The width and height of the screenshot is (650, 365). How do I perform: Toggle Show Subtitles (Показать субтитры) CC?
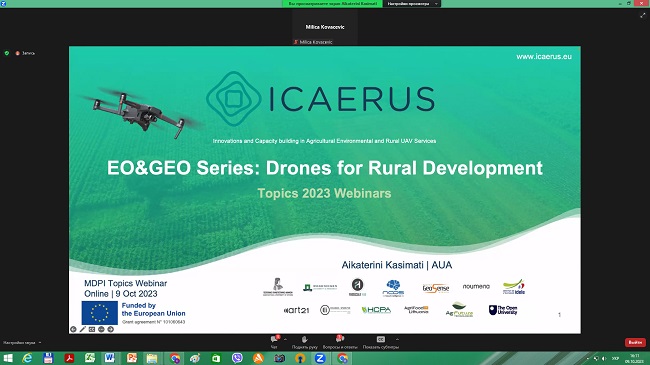point(381,342)
